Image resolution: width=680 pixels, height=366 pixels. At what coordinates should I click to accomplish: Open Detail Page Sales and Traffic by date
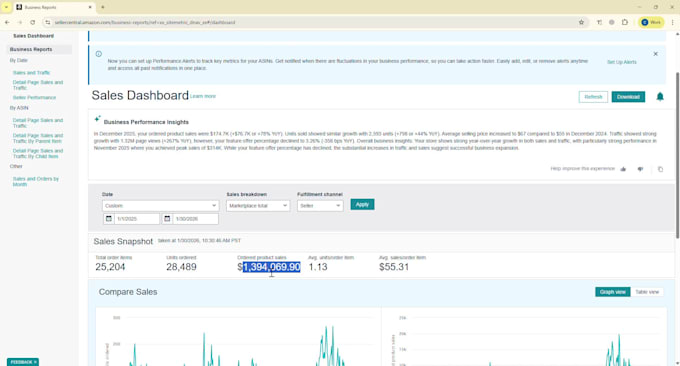point(38,85)
